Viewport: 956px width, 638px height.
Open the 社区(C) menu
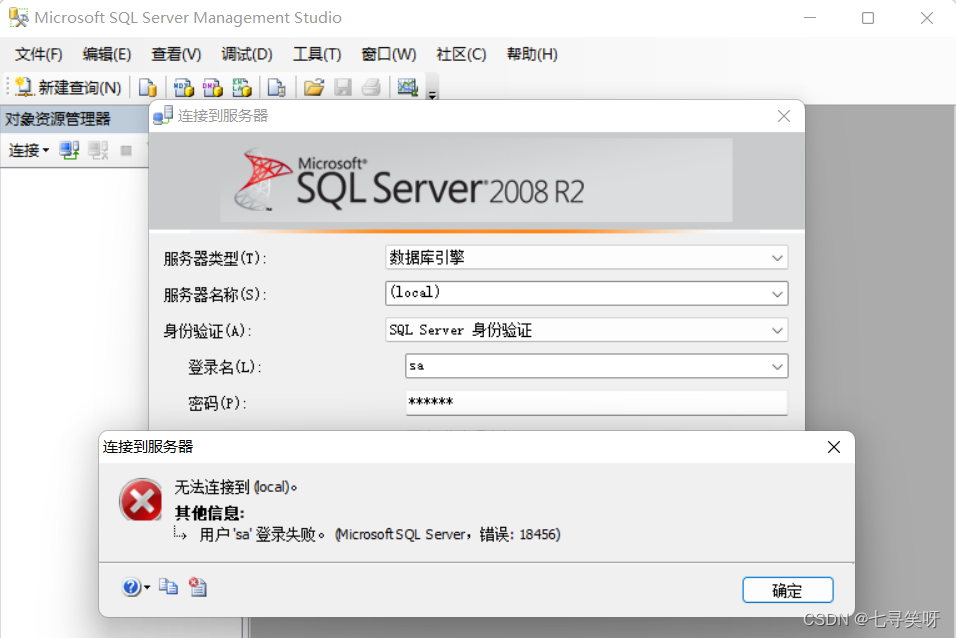coord(461,54)
